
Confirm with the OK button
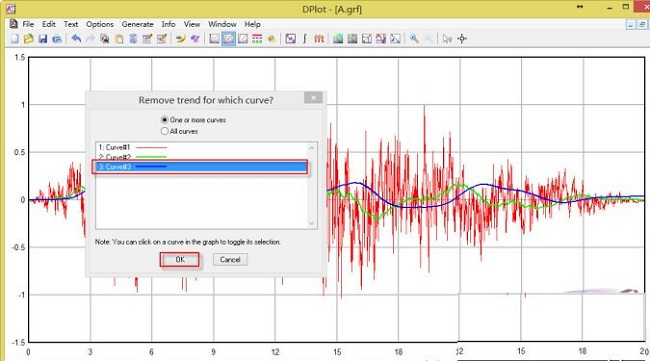click(180, 259)
